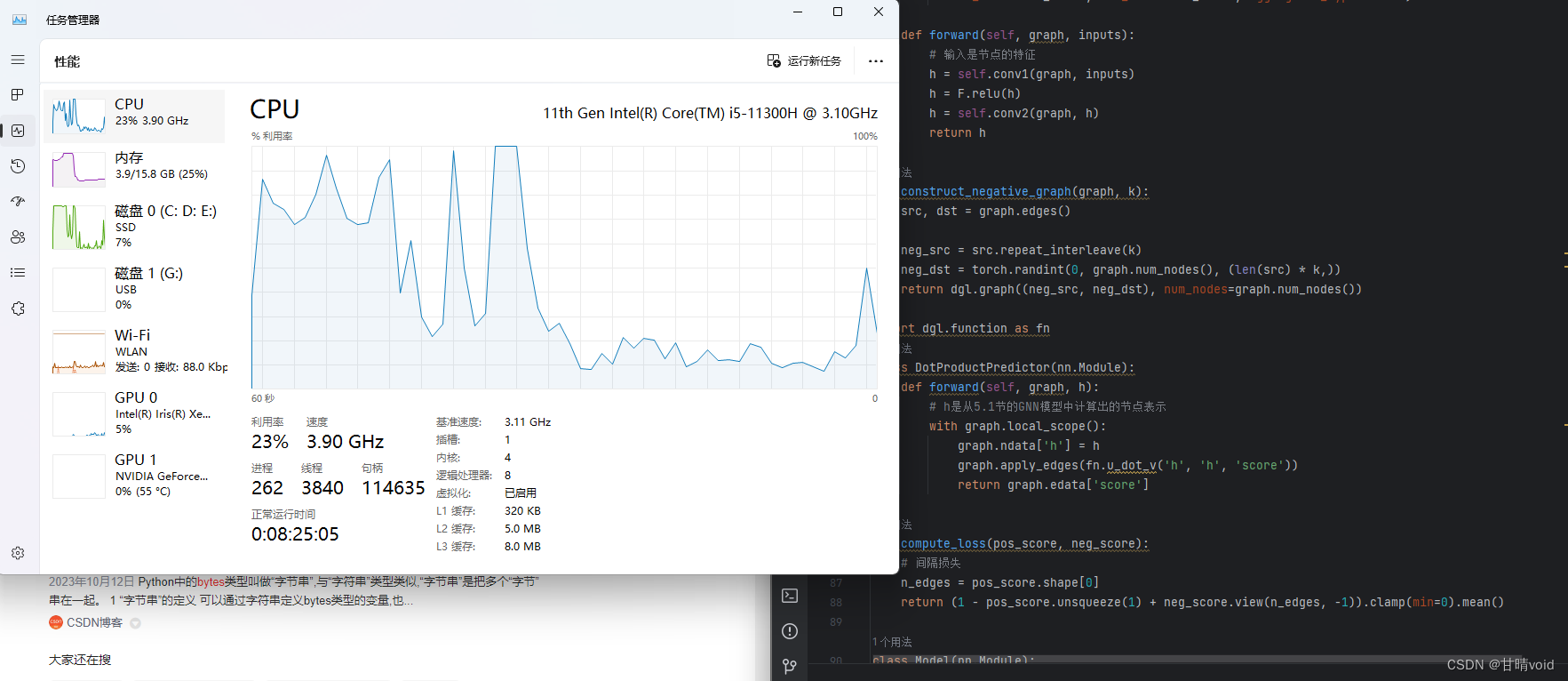
Task: Click Run new task button
Action: pos(804,61)
